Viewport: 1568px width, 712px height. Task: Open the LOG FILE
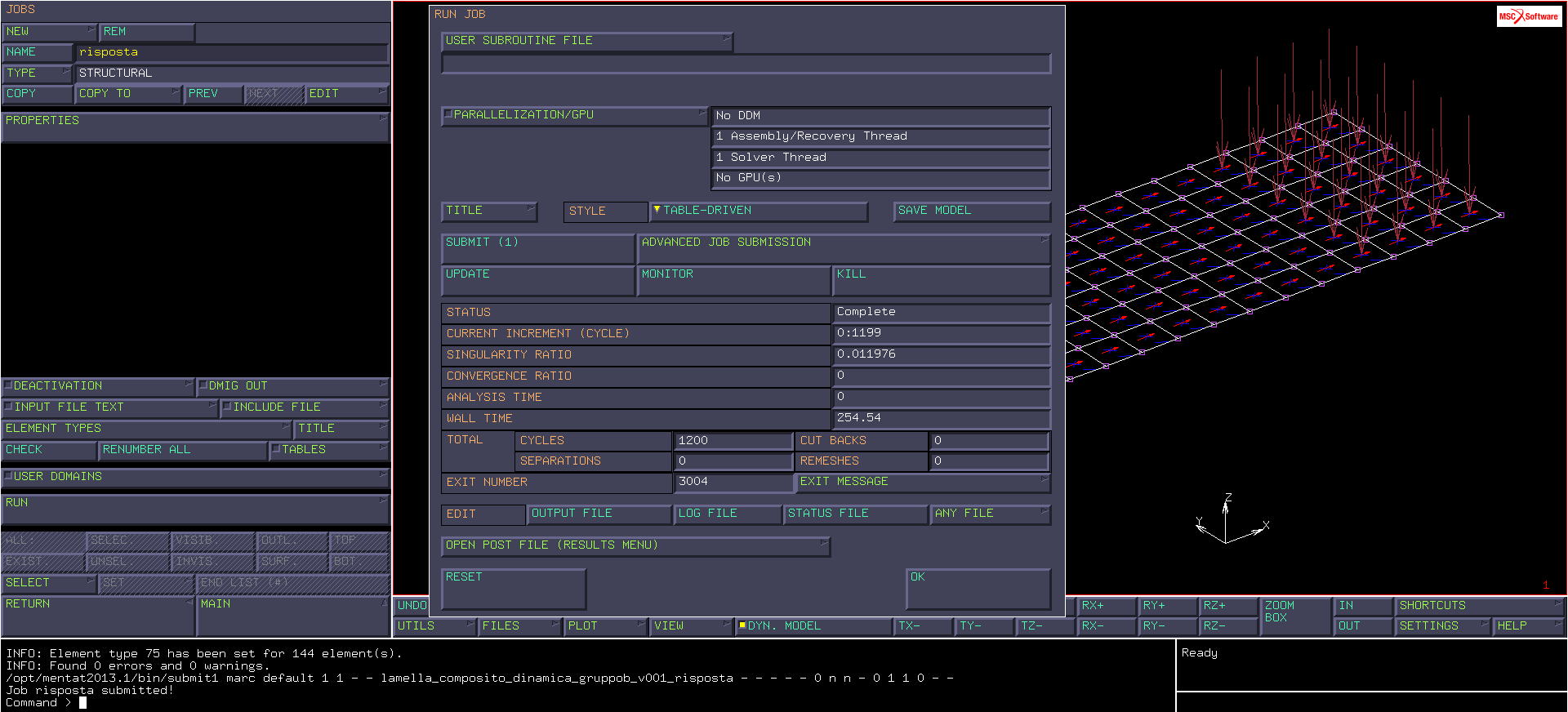click(x=728, y=514)
